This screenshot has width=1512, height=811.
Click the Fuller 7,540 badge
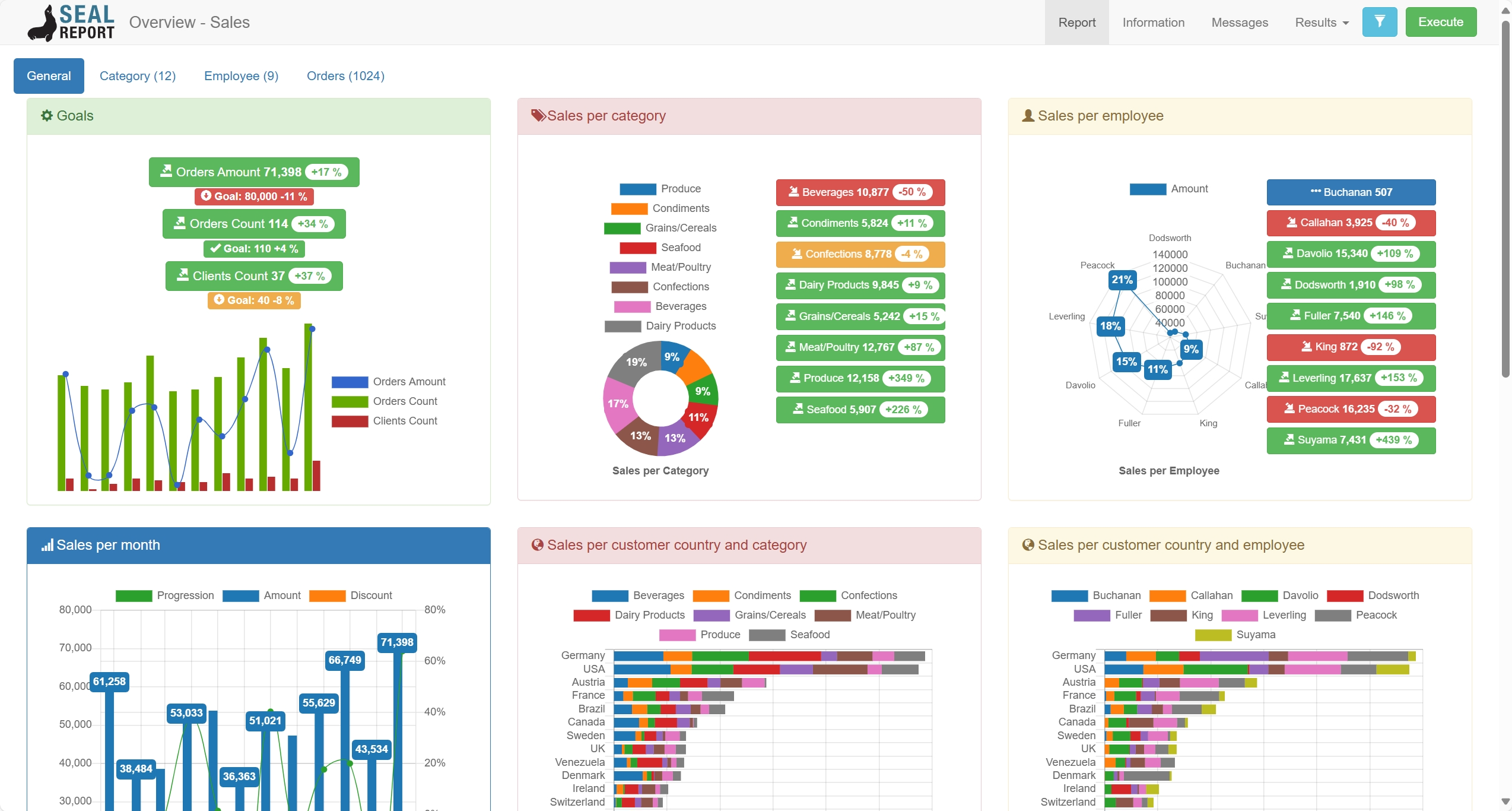[x=1351, y=316]
